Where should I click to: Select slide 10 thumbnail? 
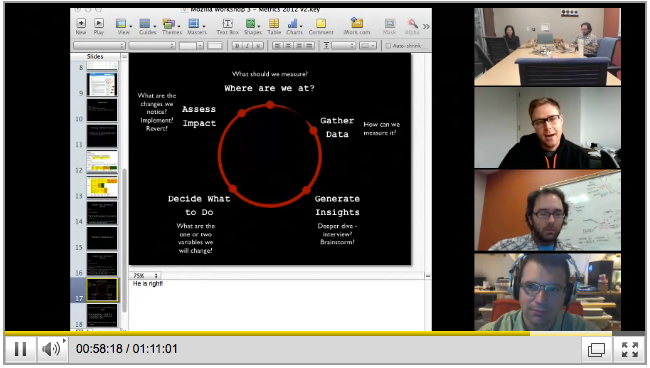102,110
